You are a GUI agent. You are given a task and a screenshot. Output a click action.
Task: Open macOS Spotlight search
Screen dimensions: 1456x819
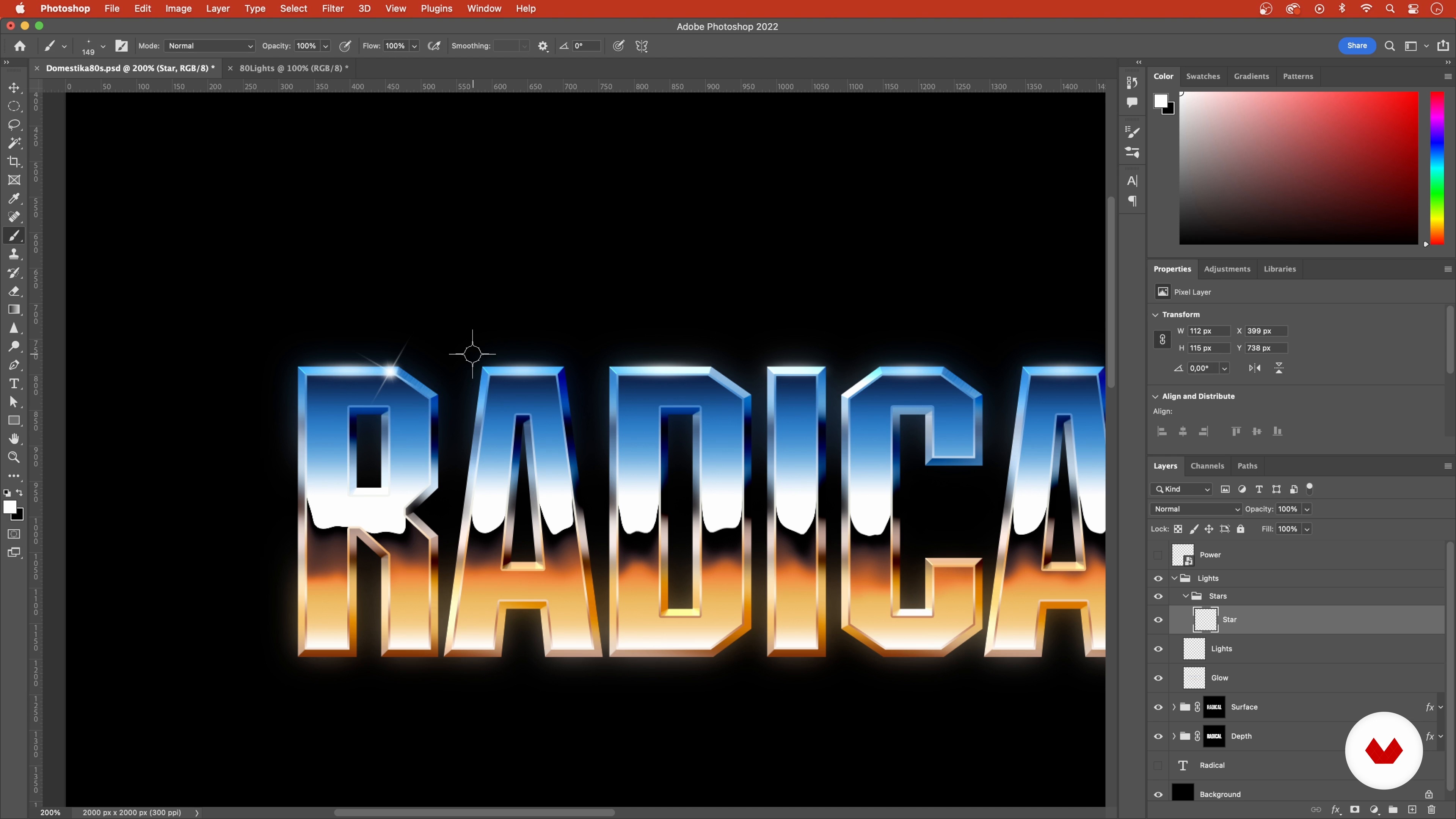[x=1390, y=8]
